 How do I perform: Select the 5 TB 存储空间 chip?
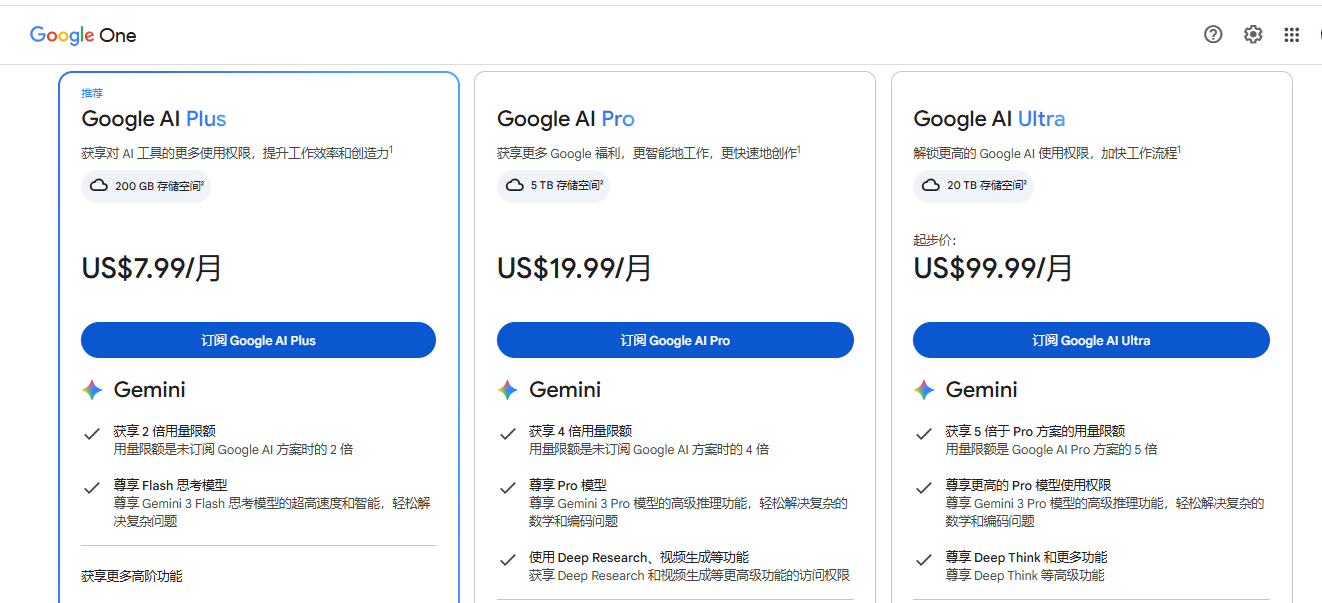pos(553,186)
